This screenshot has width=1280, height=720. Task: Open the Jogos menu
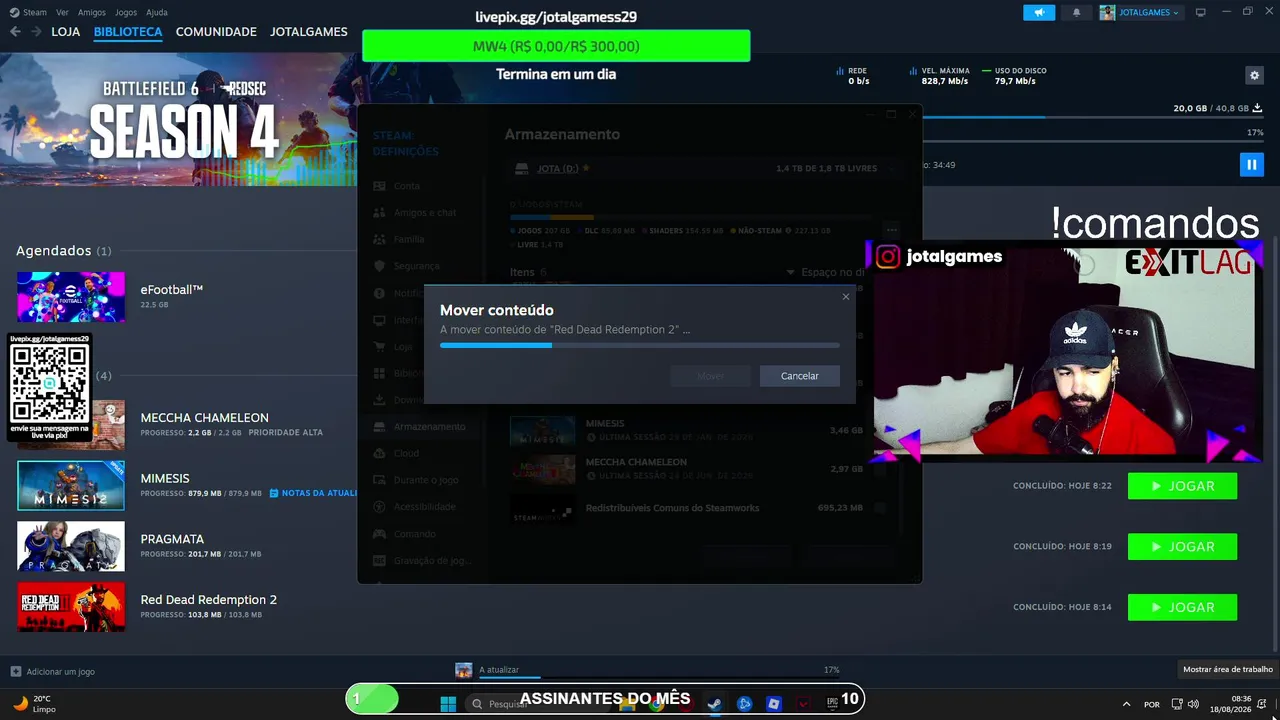coord(126,12)
